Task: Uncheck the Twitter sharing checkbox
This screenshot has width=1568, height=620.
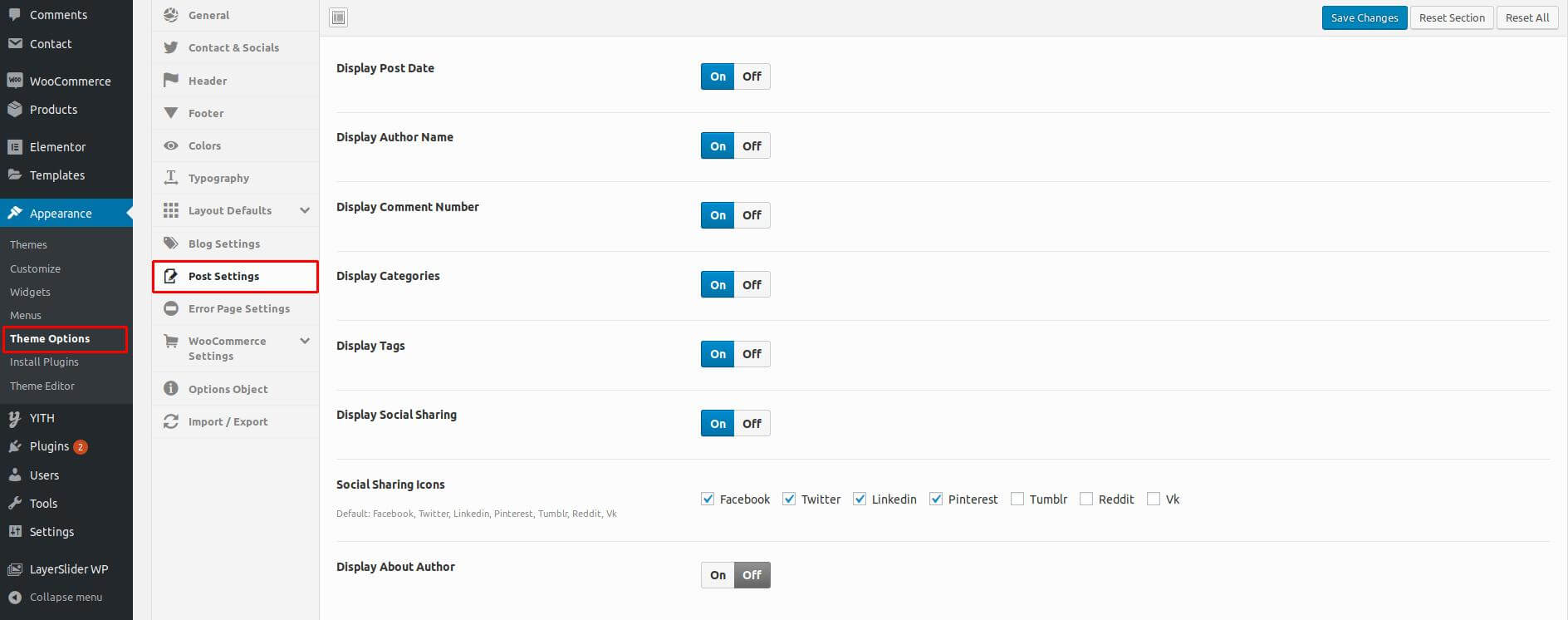Action: click(789, 499)
